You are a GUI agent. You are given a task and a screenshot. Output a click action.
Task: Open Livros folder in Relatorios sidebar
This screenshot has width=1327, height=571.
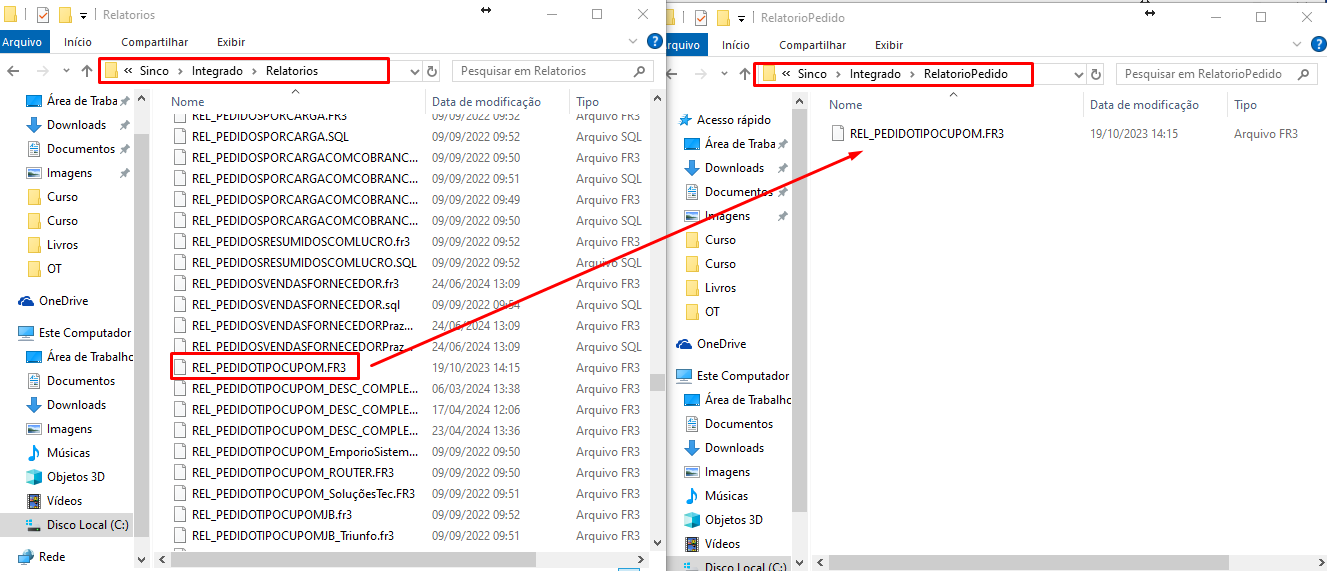coord(62,245)
